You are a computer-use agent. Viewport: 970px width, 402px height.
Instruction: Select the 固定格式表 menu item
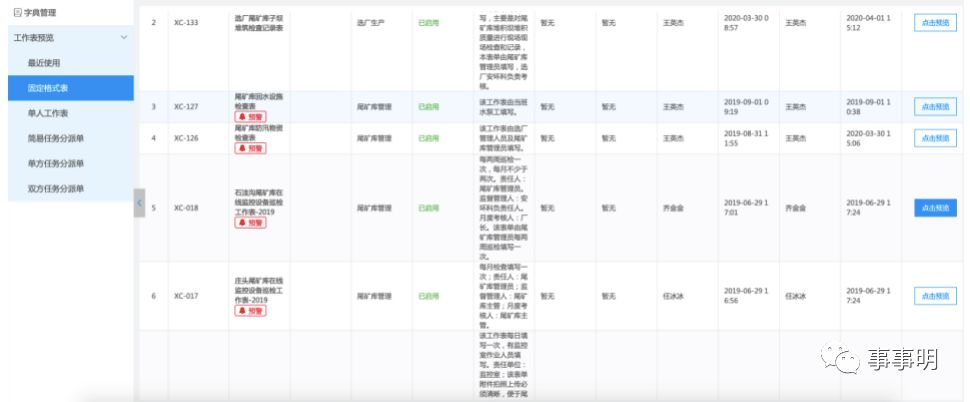pos(48,88)
